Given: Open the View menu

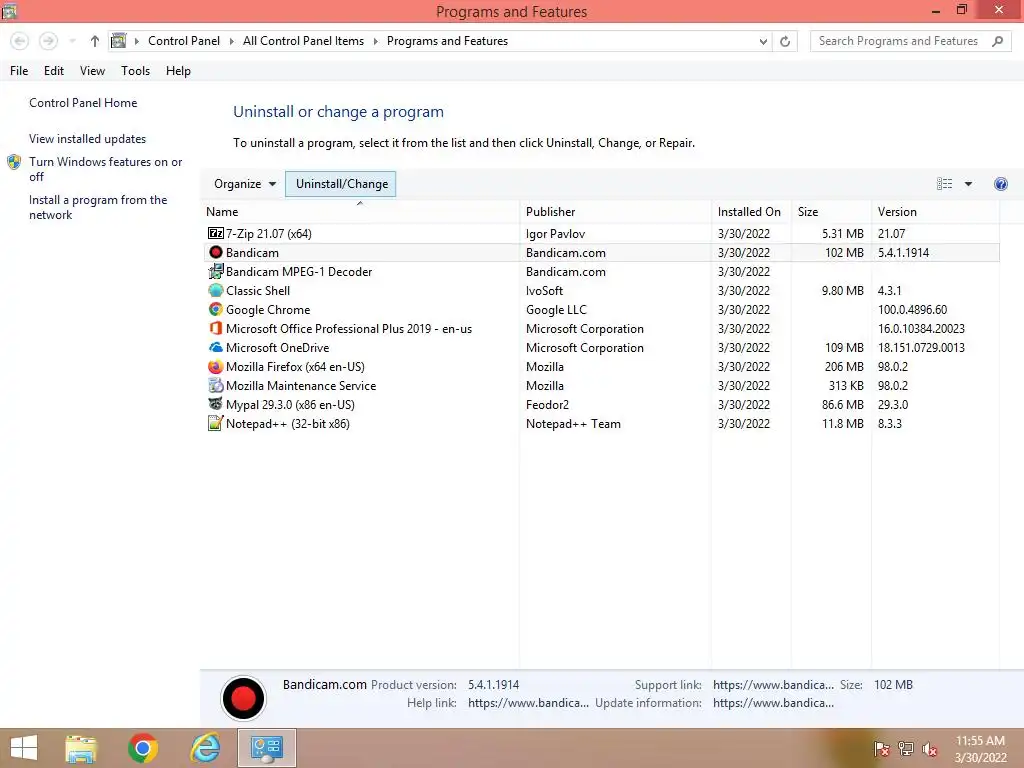Looking at the screenshot, I should pyautogui.click(x=92, y=71).
